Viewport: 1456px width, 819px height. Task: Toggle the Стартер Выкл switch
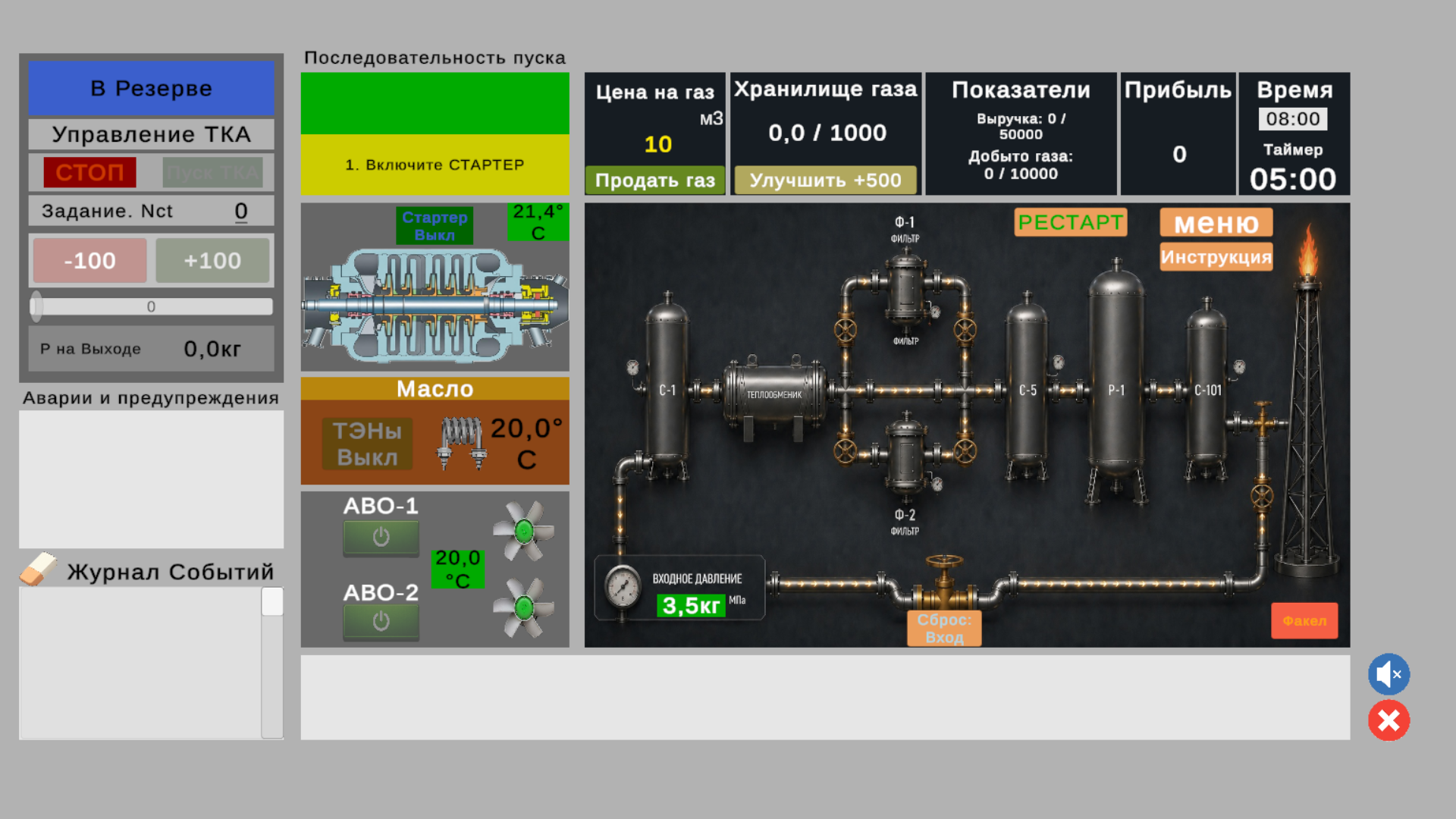point(435,226)
